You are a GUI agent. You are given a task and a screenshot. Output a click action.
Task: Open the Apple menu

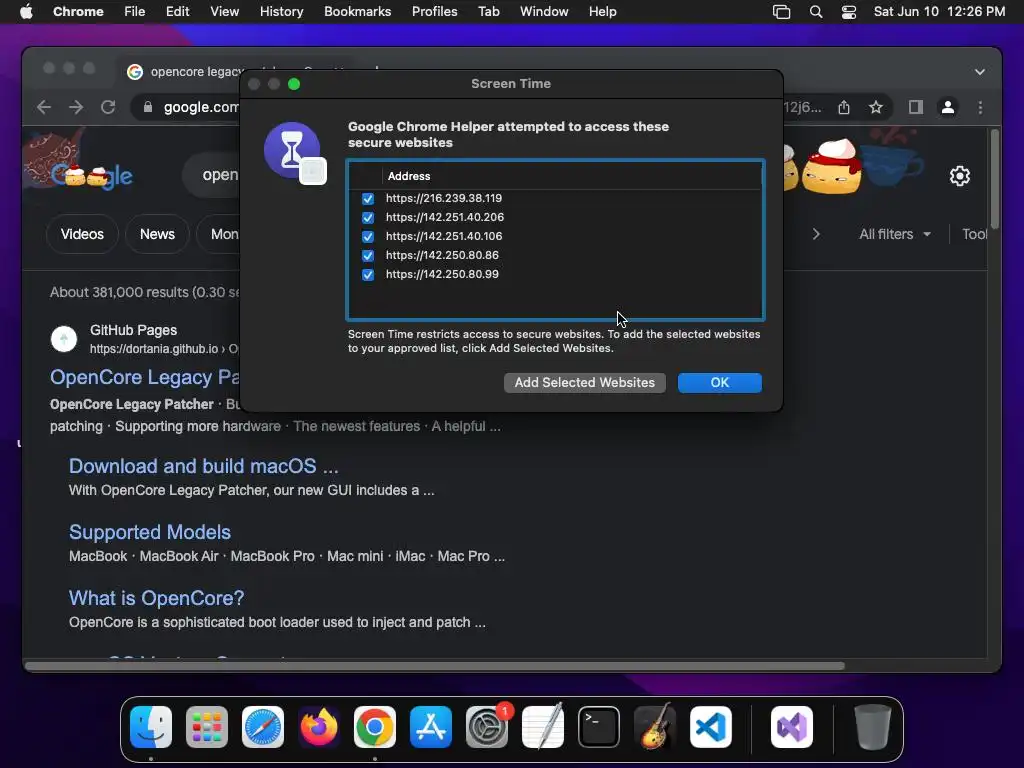coord(26,12)
